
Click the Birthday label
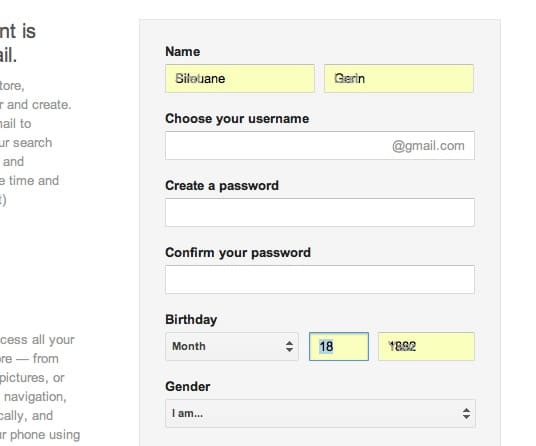191,320
